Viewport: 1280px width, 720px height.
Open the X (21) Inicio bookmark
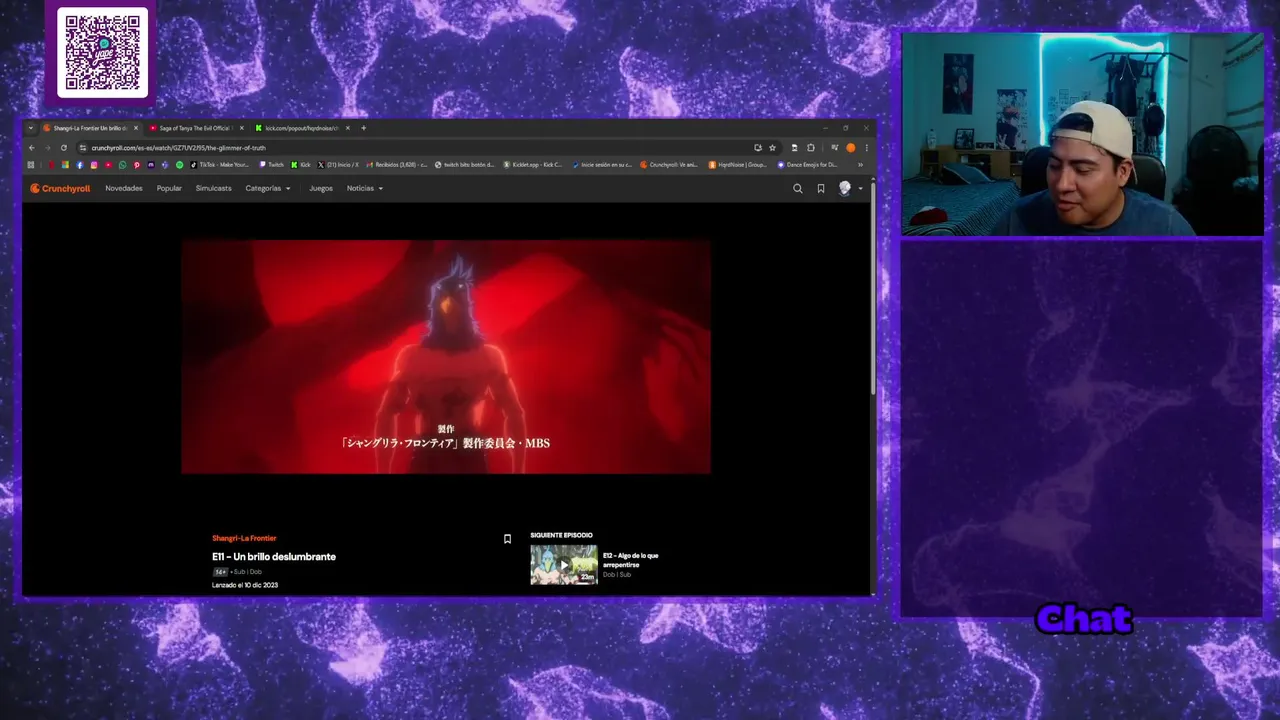coord(338,165)
